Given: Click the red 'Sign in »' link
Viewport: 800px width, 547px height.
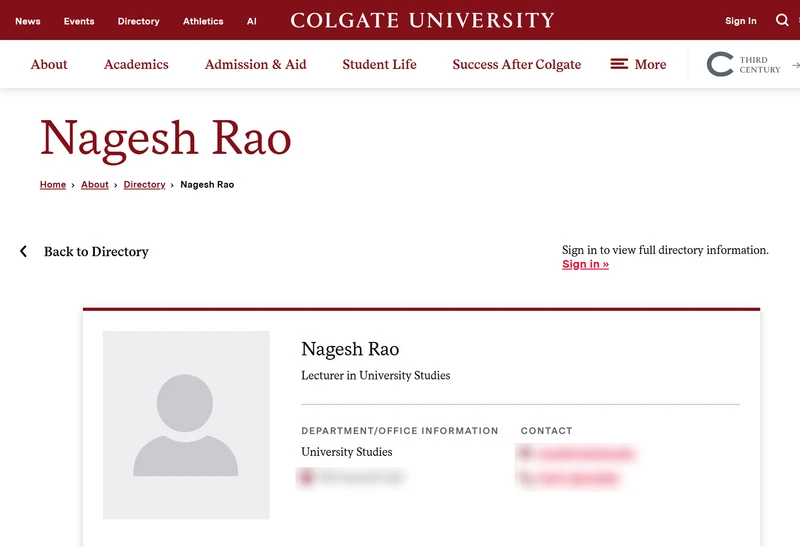Looking at the screenshot, I should pos(586,264).
